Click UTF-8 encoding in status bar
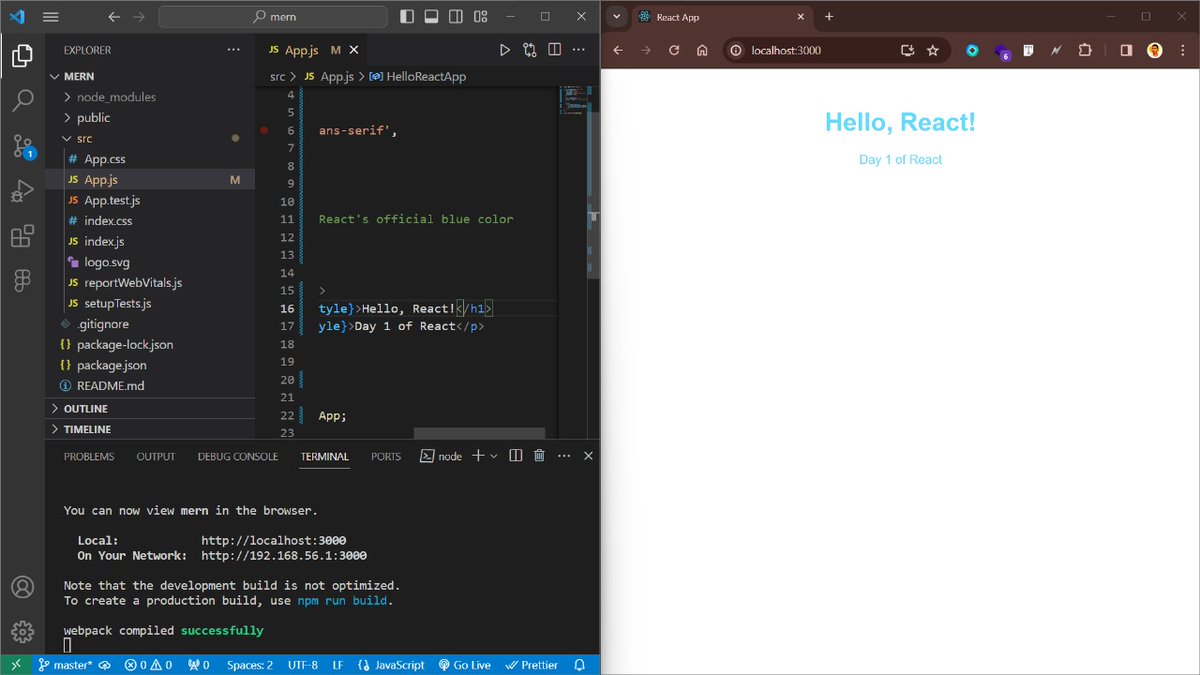Image resolution: width=1200 pixels, height=675 pixels. point(302,665)
